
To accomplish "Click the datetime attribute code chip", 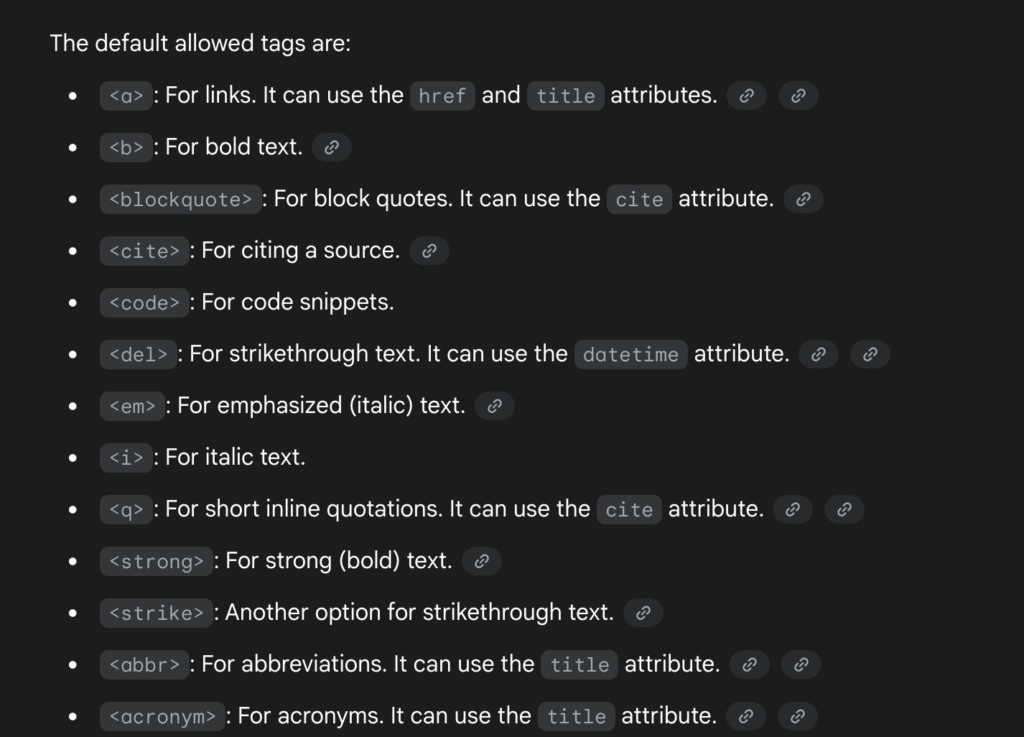I will tap(631, 354).
